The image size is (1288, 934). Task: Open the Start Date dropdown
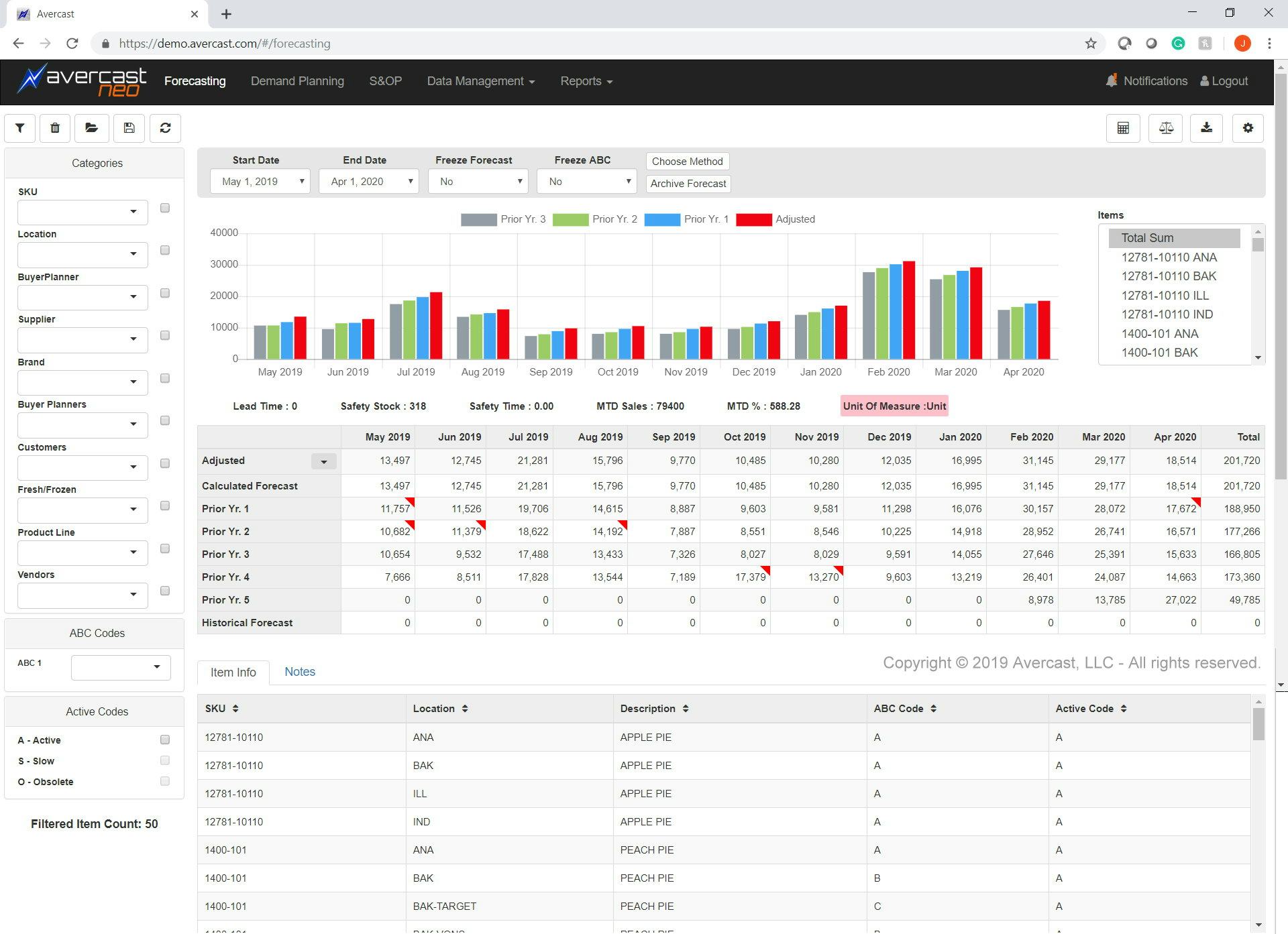tap(260, 182)
